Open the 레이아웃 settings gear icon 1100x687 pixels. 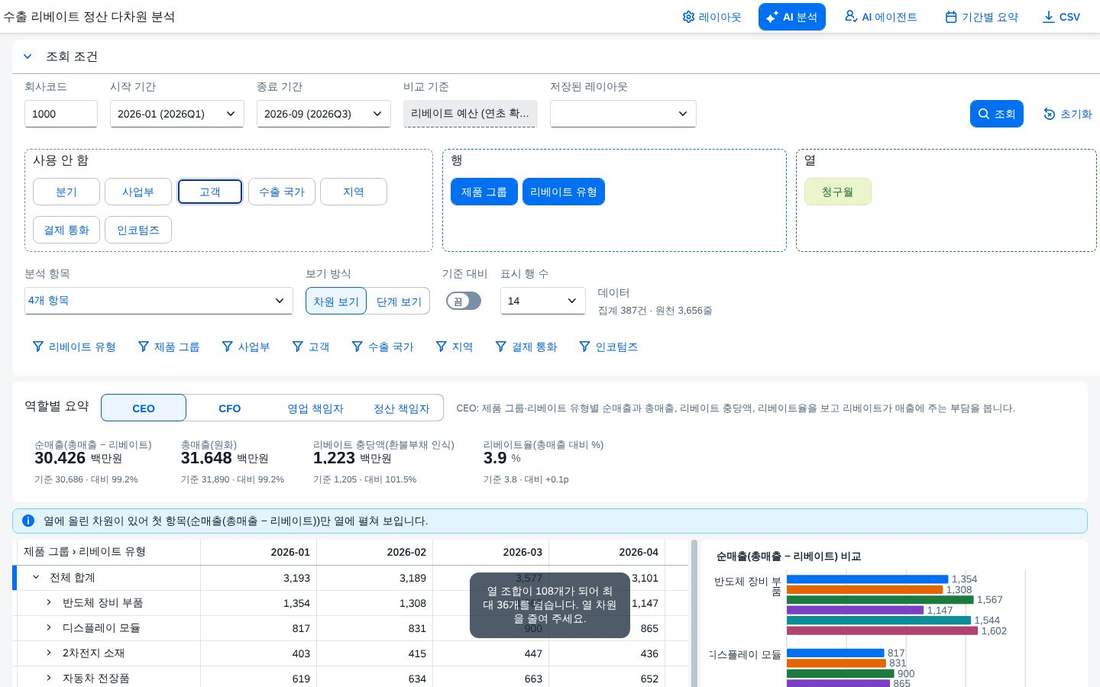(x=688, y=17)
